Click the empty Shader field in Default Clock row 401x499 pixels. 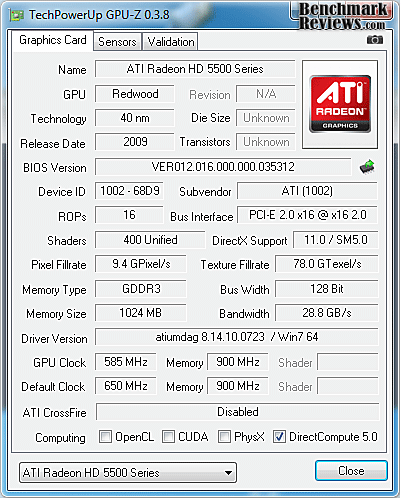coord(348,386)
